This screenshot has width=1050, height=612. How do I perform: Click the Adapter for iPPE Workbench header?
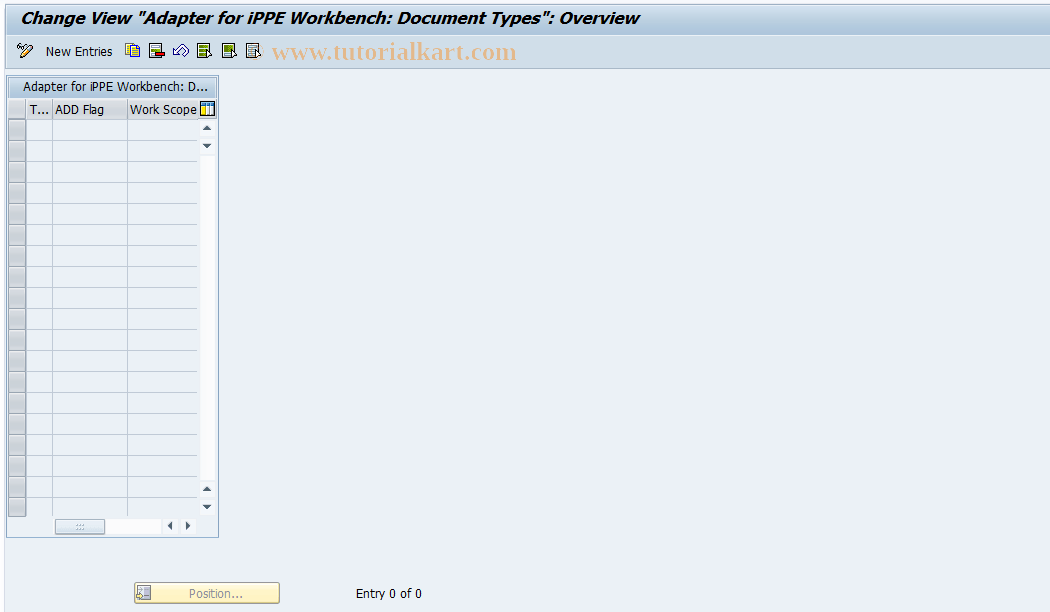113,87
